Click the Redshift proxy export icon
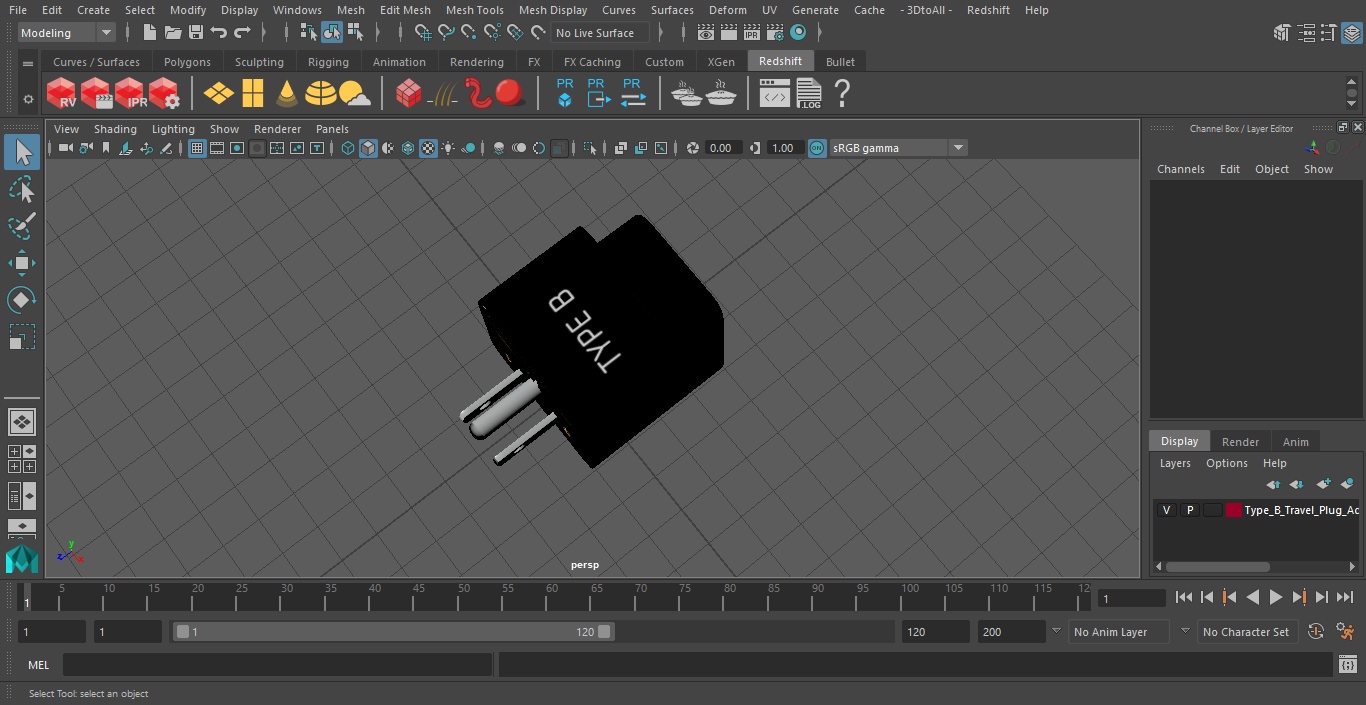Viewport: 1366px width, 705px height. pos(597,92)
